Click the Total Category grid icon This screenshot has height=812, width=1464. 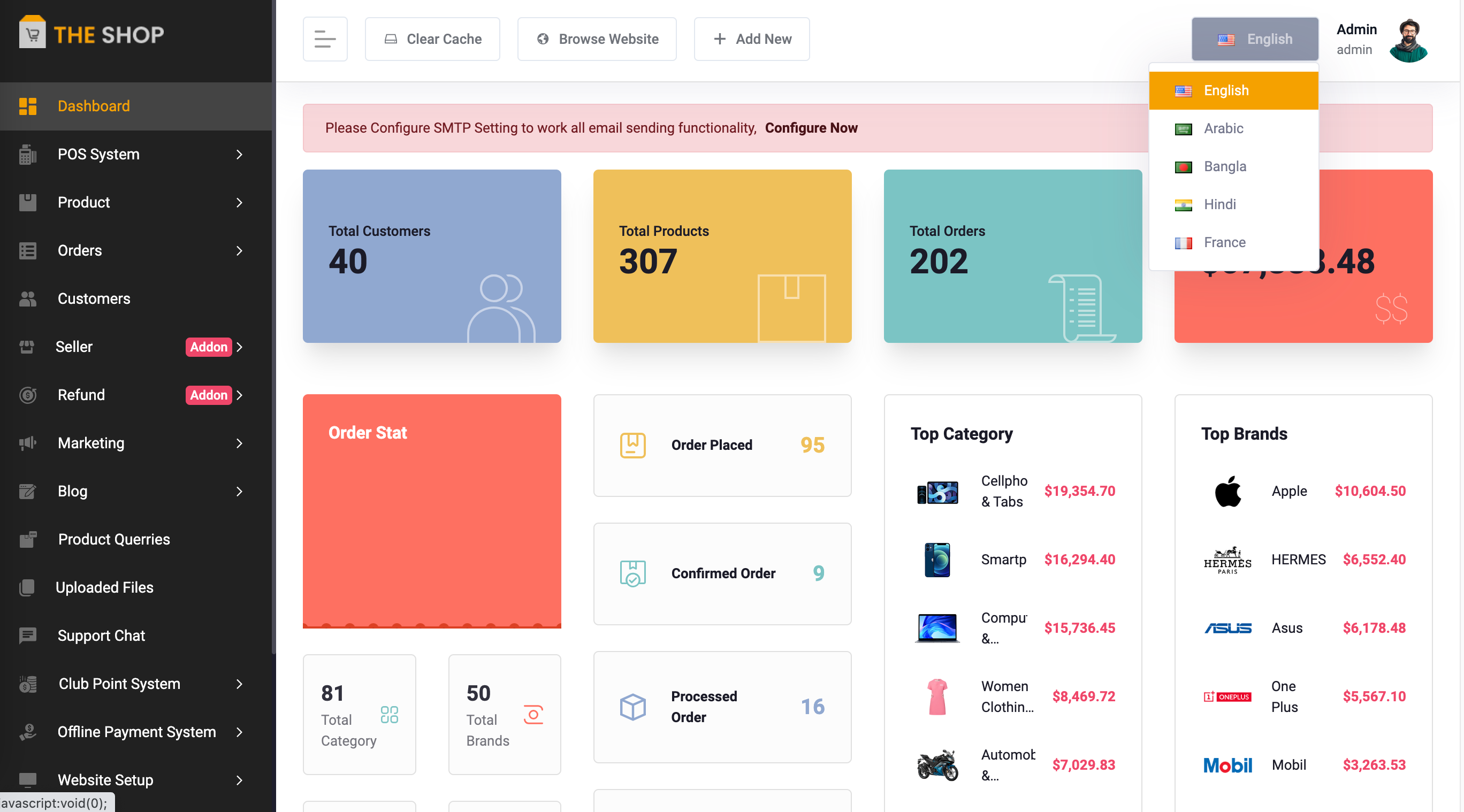click(390, 715)
